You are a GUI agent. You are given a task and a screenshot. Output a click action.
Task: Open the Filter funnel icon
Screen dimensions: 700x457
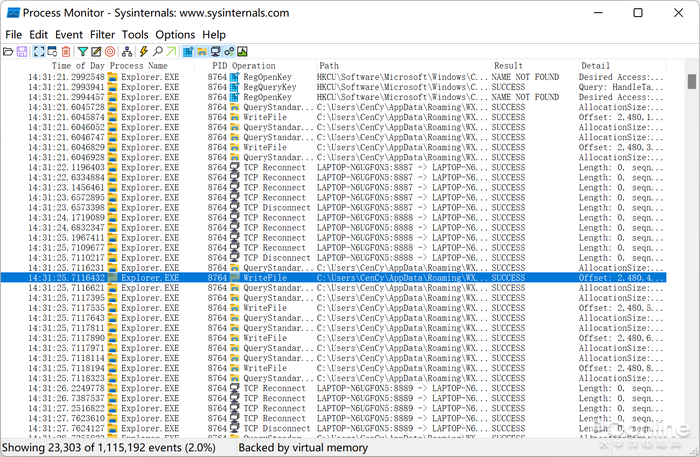(83, 51)
